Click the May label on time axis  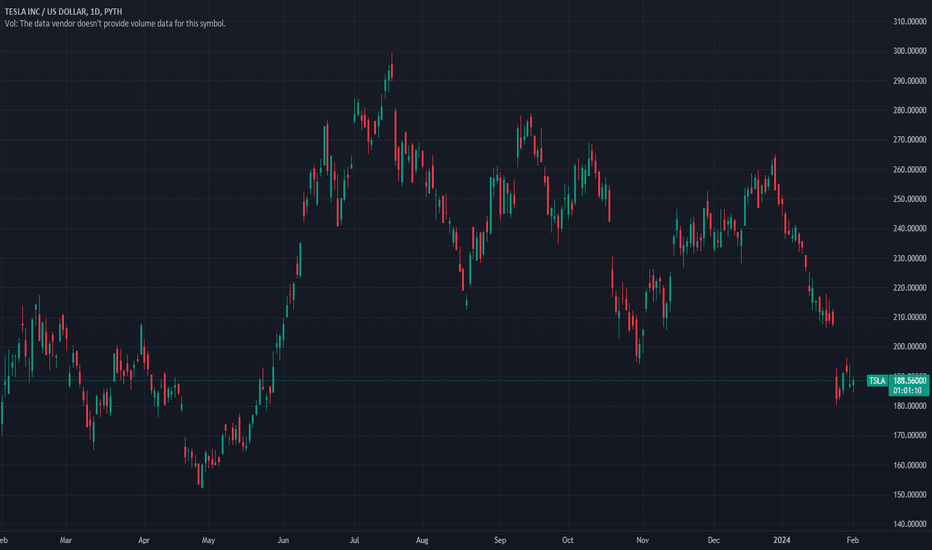tap(208, 540)
